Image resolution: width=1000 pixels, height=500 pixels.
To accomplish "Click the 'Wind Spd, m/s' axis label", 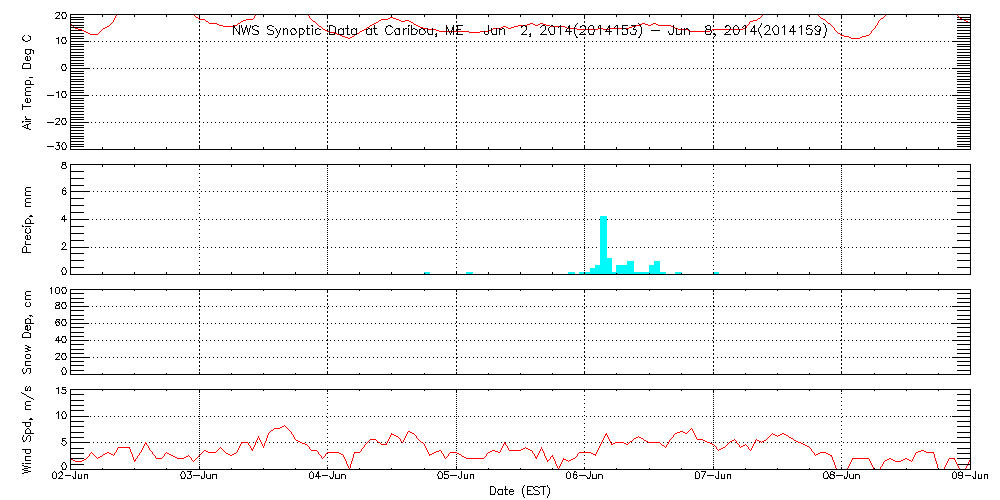I will [28, 429].
